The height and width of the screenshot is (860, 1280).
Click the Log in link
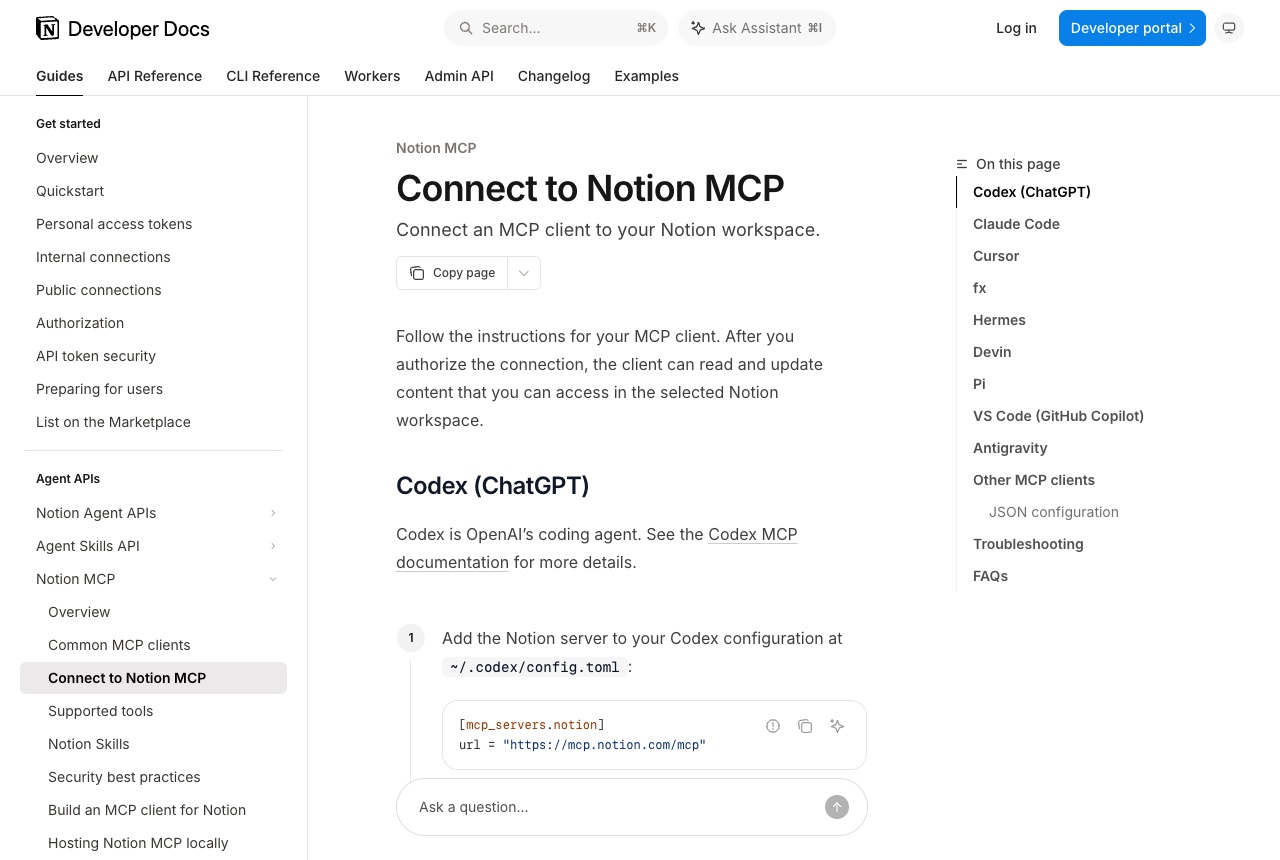tap(1016, 28)
